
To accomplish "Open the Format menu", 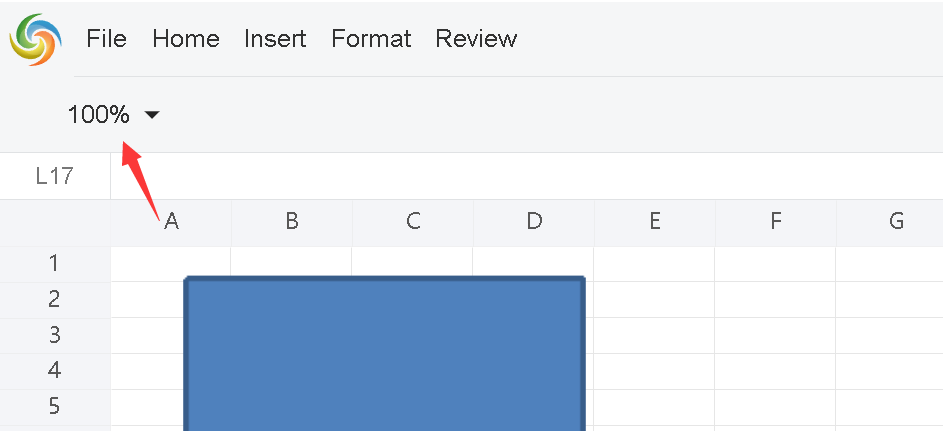I will pyautogui.click(x=371, y=39).
